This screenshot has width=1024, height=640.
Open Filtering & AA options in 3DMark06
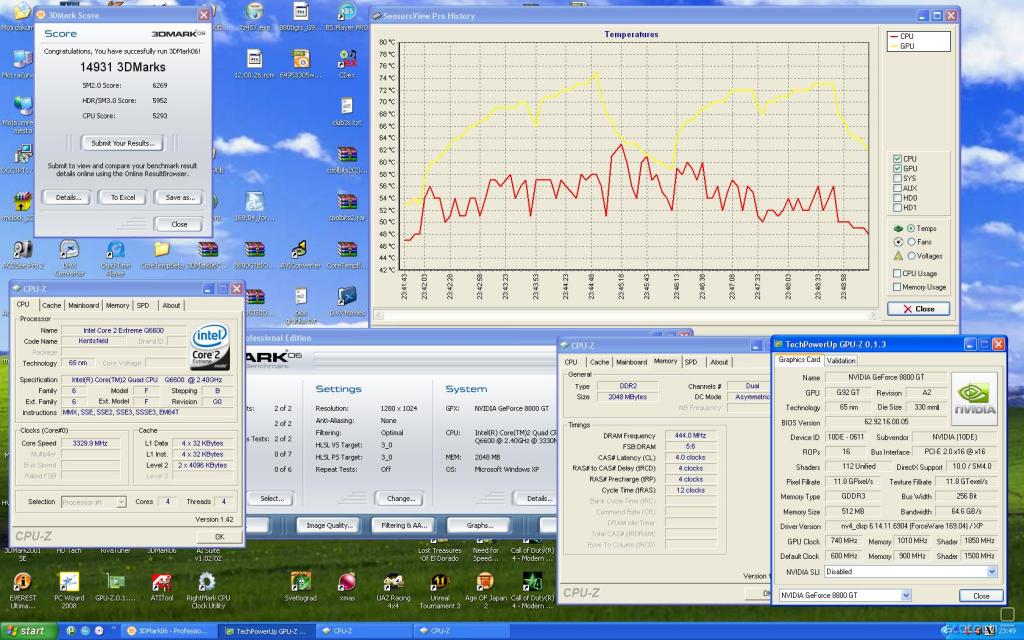point(404,525)
